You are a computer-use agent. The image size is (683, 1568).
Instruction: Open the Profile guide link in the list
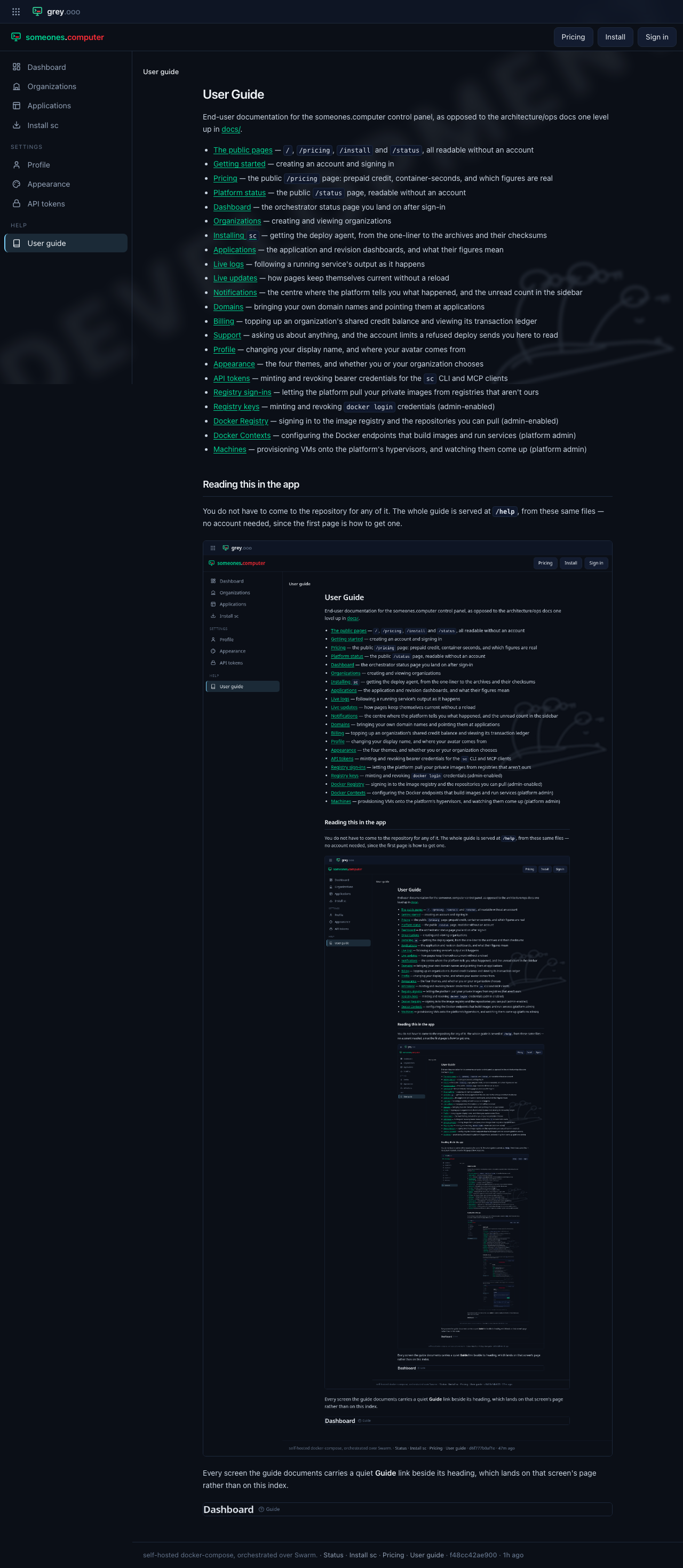224,349
